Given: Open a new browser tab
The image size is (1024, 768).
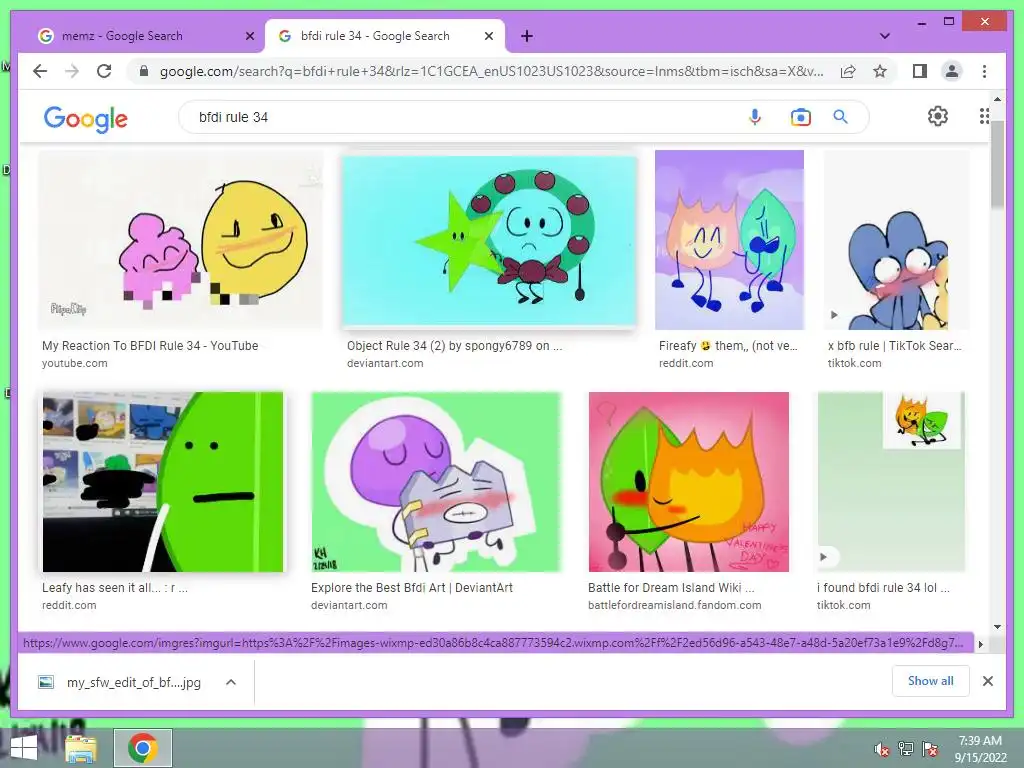Looking at the screenshot, I should (527, 36).
